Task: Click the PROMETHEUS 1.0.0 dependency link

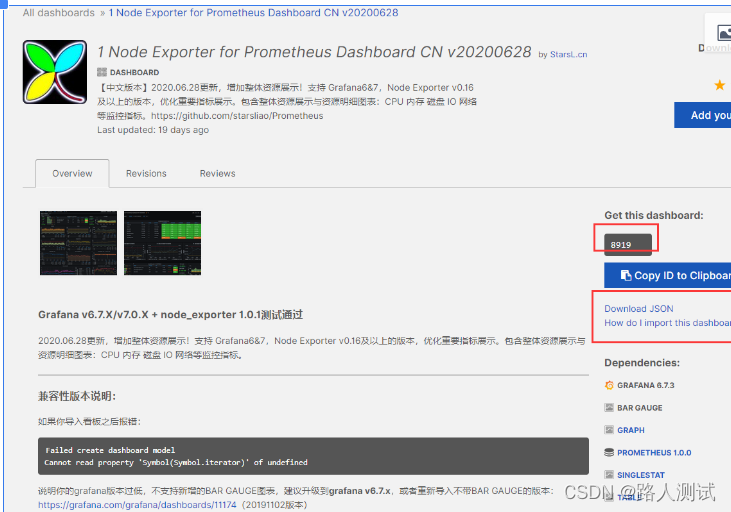Action: coord(654,452)
